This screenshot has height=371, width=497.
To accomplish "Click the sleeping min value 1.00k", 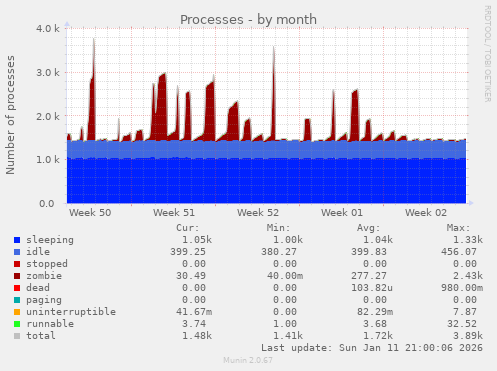I will pos(288,240).
